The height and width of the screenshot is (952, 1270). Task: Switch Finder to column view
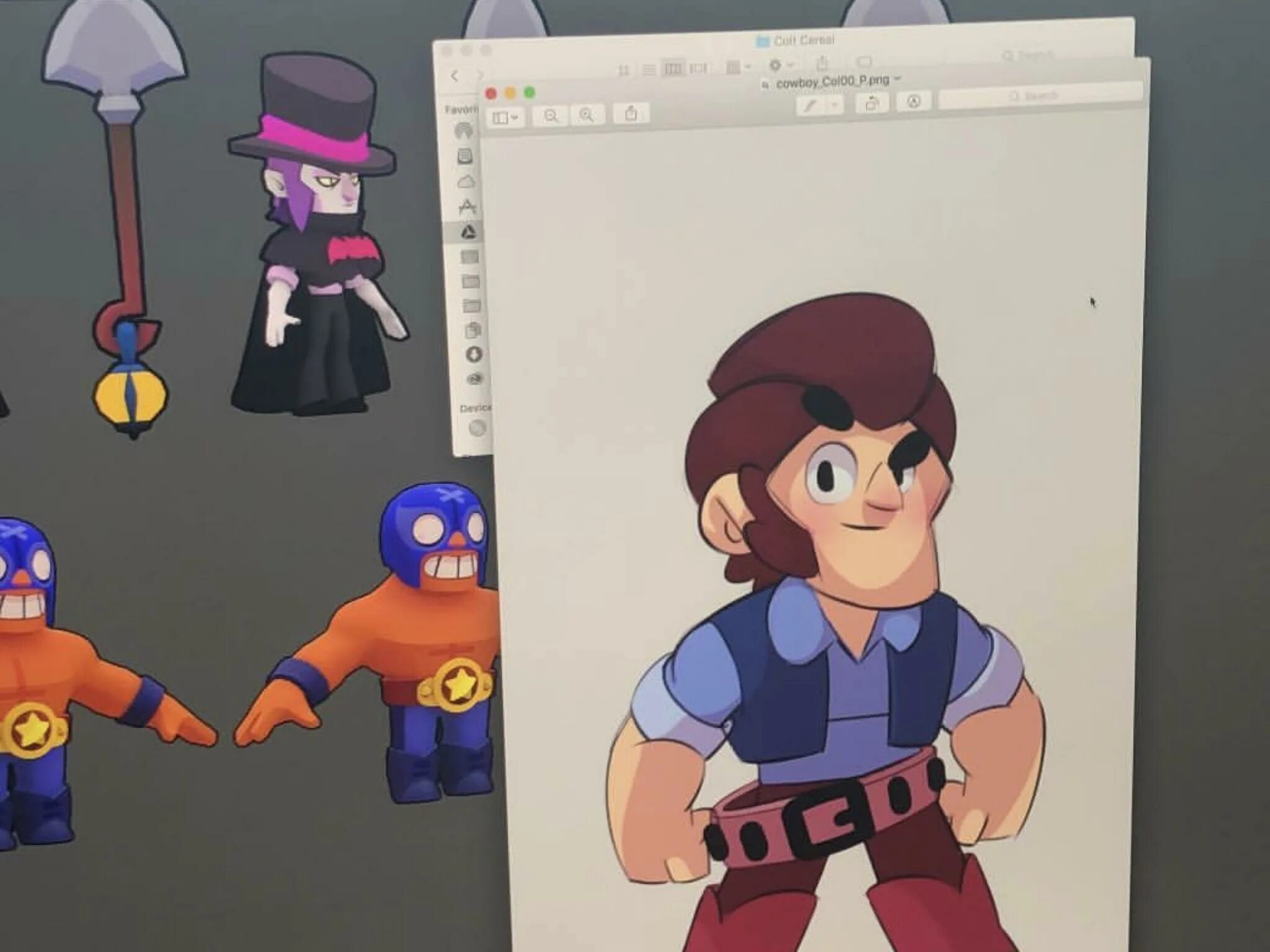(x=673, y=68)
